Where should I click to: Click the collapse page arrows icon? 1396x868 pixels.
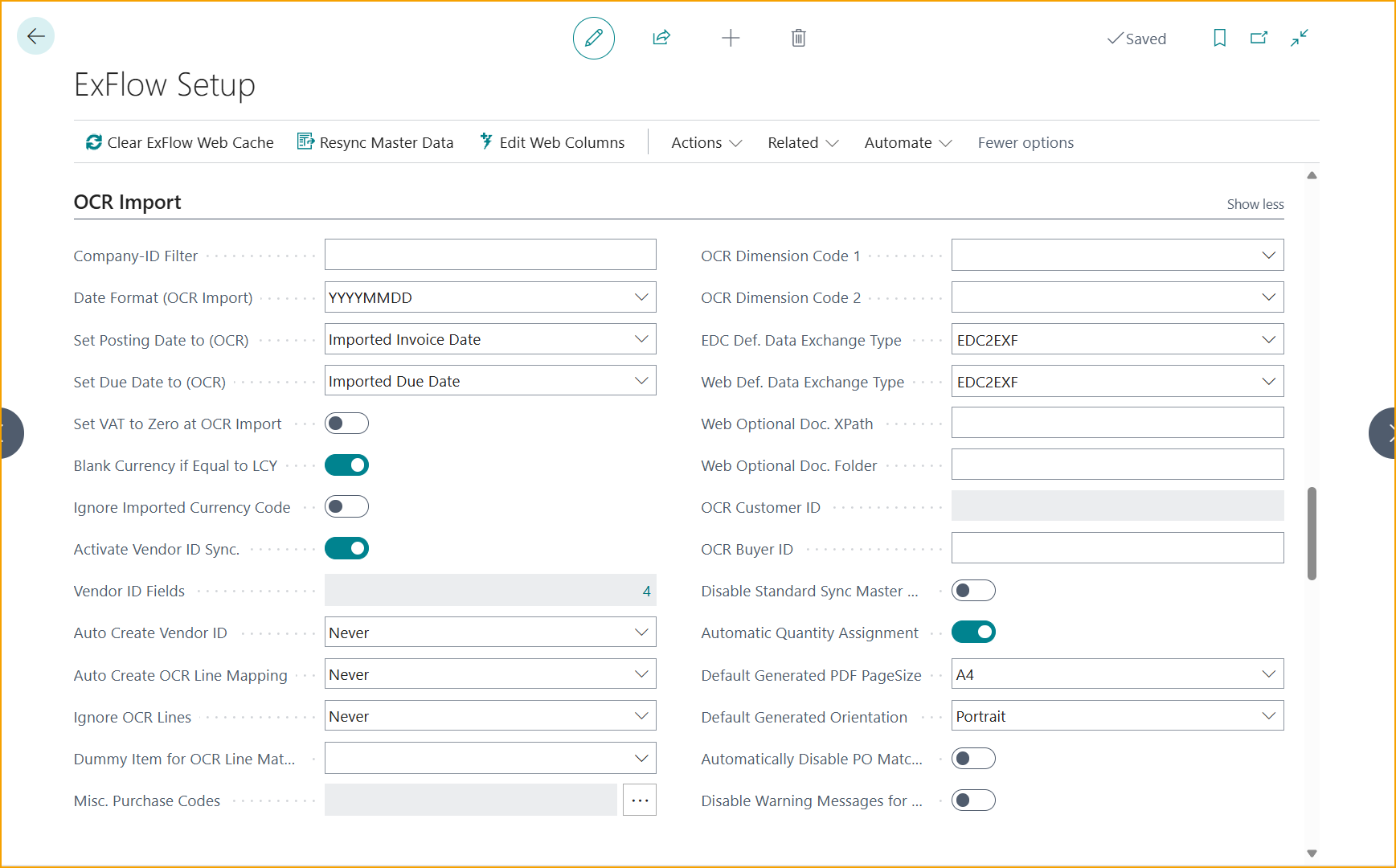pyautogui.click(x=1300, y=38)
